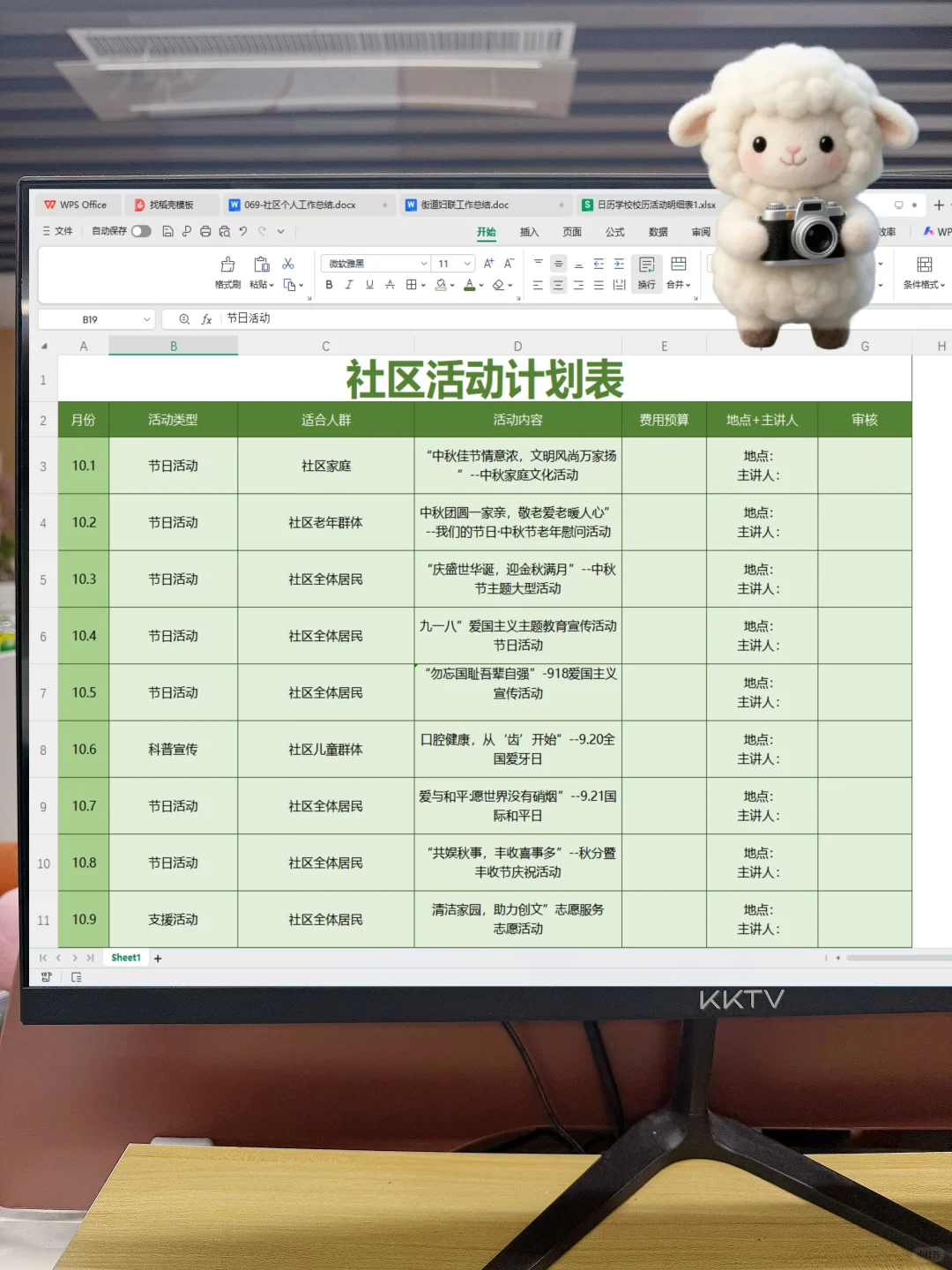Select the cell containing 科普宣传
This screenshot has width=952, height=1270.
coord(174,750)
